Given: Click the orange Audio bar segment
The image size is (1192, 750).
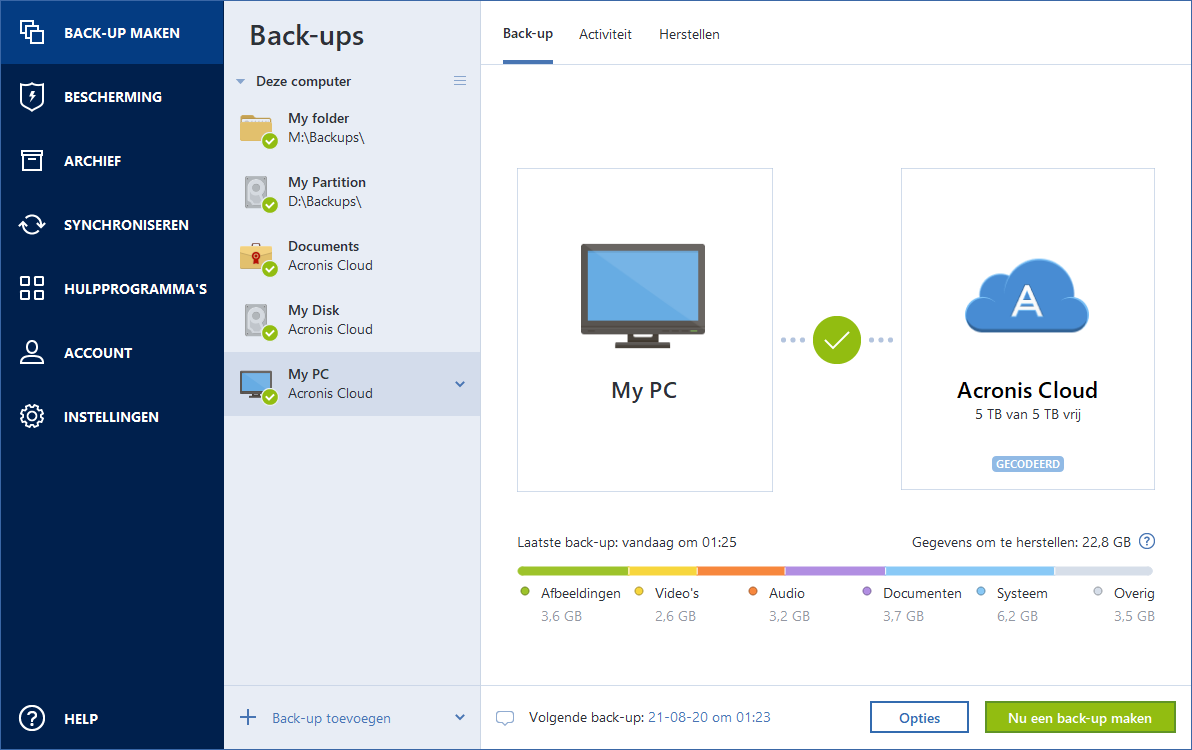Looking at the screenshot, I should 741,571.
